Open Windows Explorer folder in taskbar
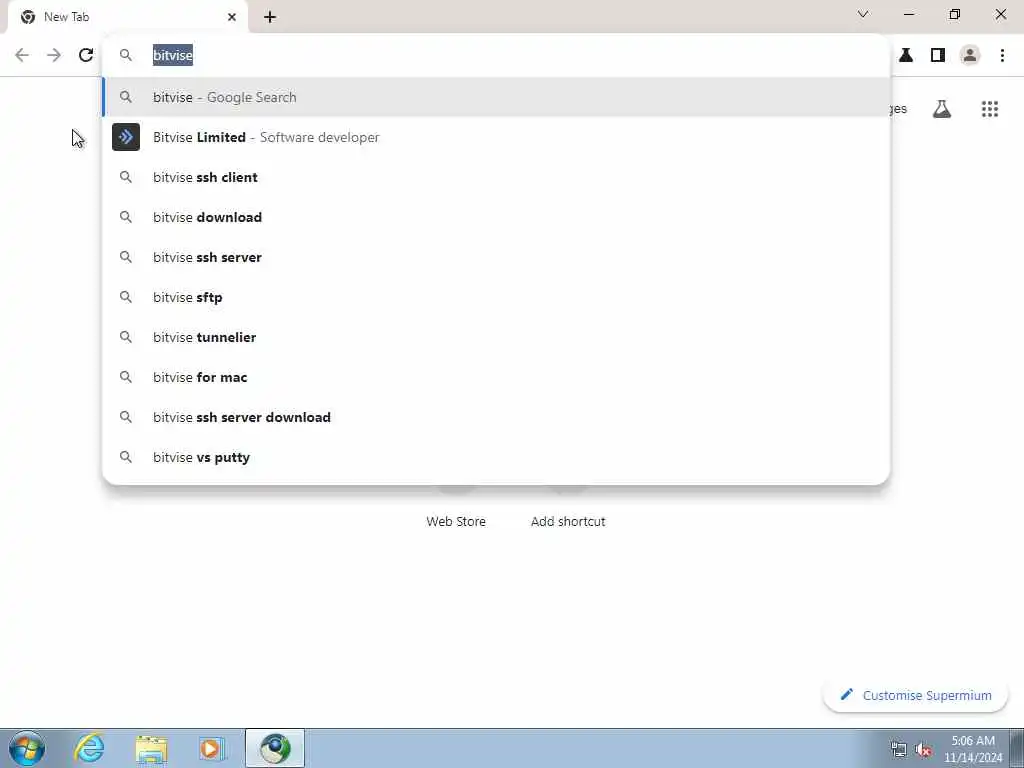 coord(152,748)
